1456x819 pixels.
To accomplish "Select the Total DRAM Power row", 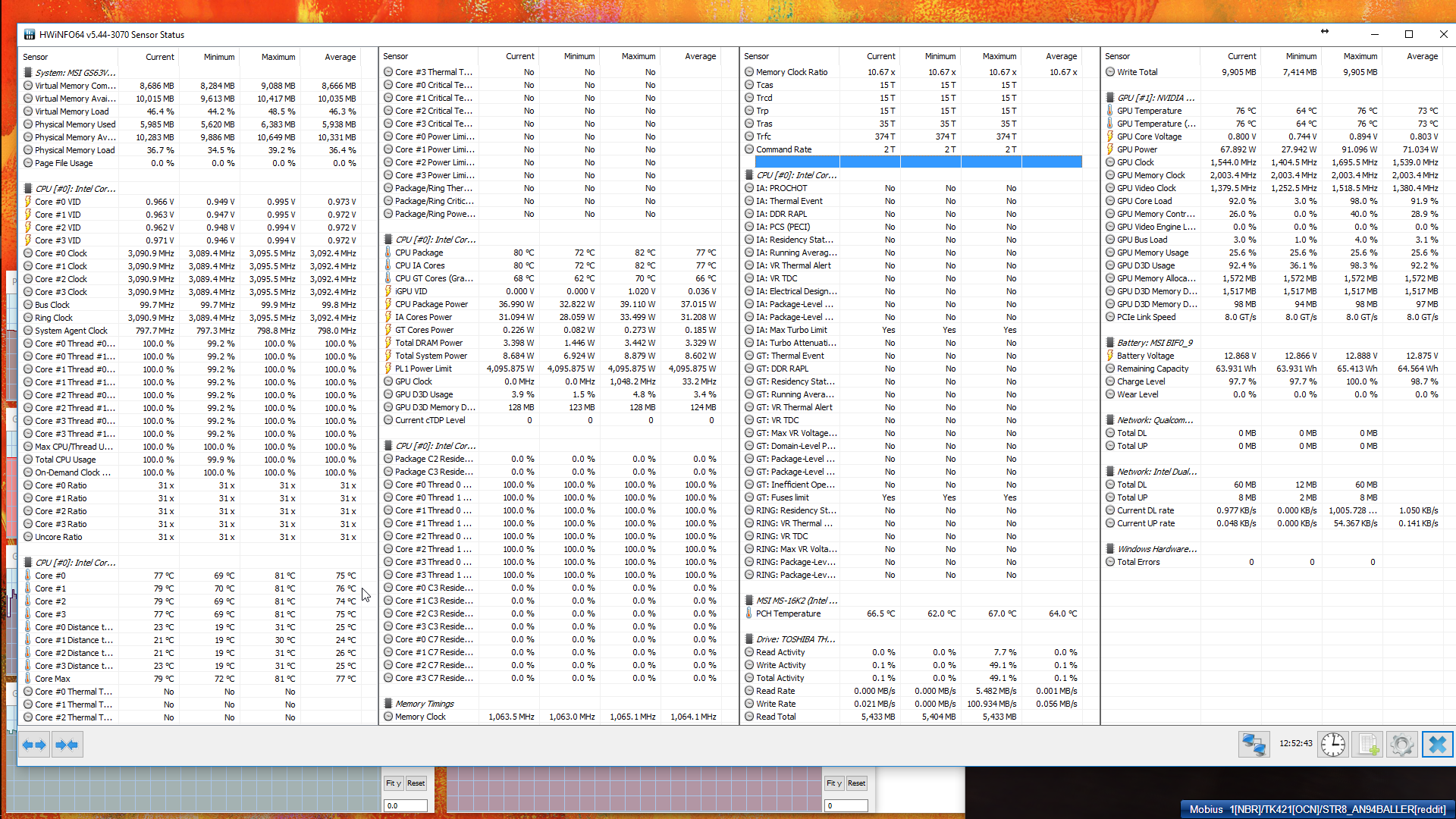I will (x=551, y=343).
